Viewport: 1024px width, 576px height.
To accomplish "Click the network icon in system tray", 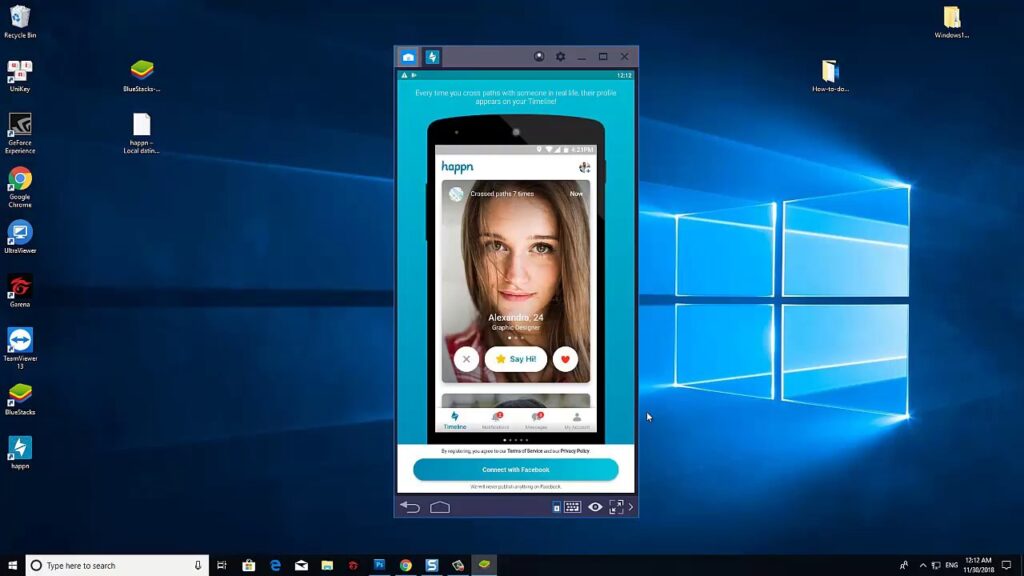I will click(936, 566).
